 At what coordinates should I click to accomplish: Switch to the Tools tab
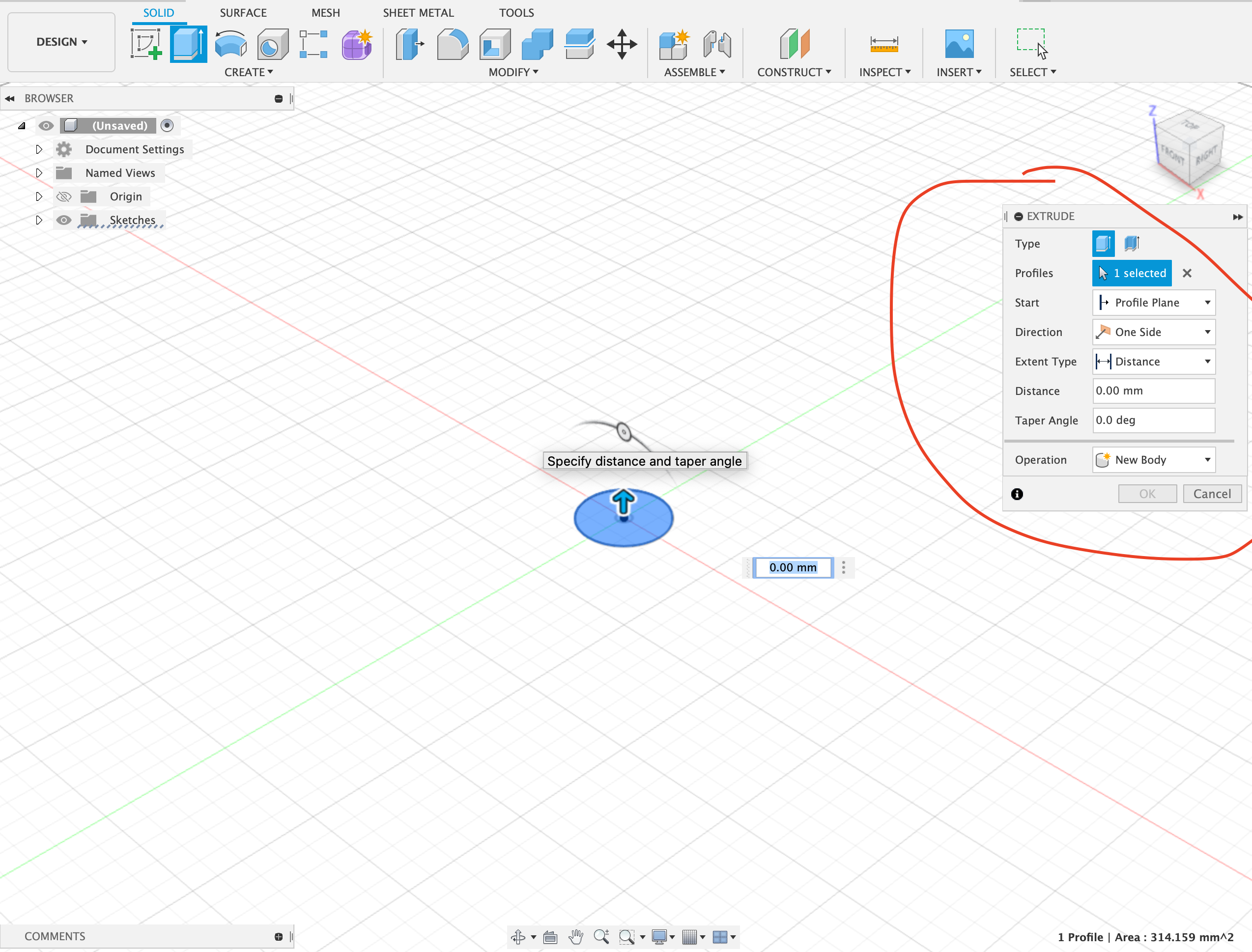click(516, 12)
